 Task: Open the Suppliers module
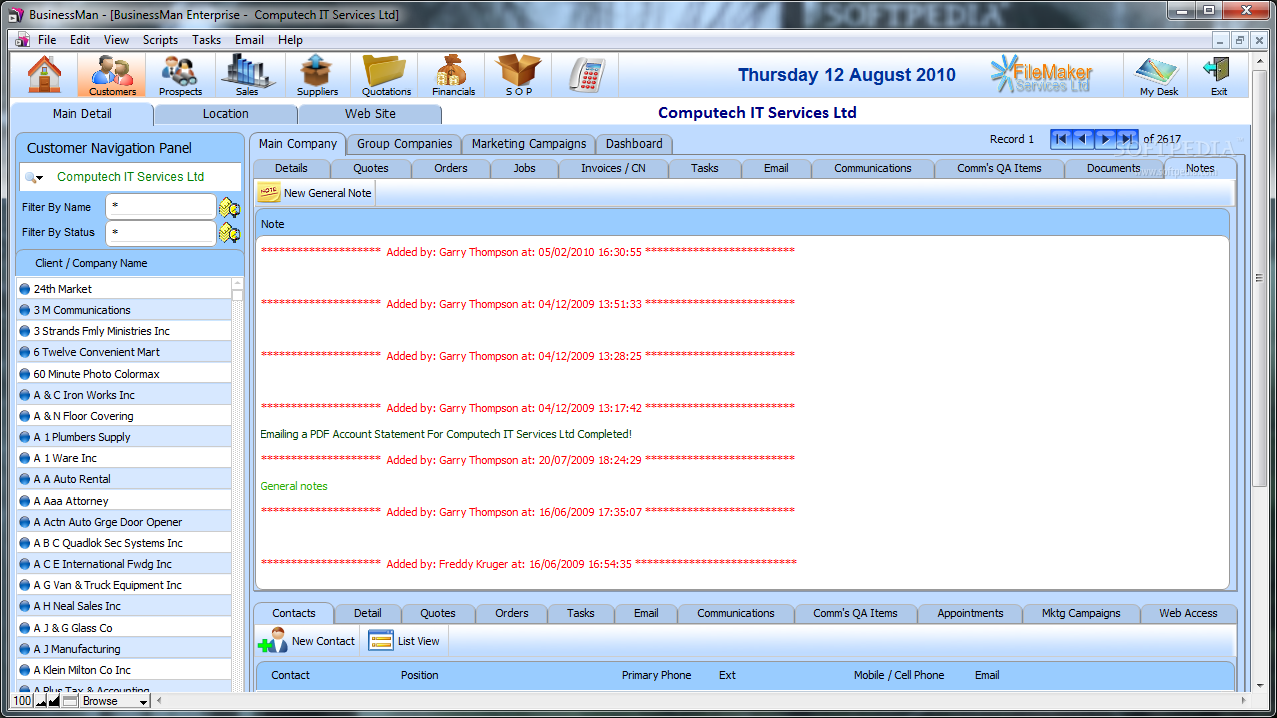click(317, 75)
